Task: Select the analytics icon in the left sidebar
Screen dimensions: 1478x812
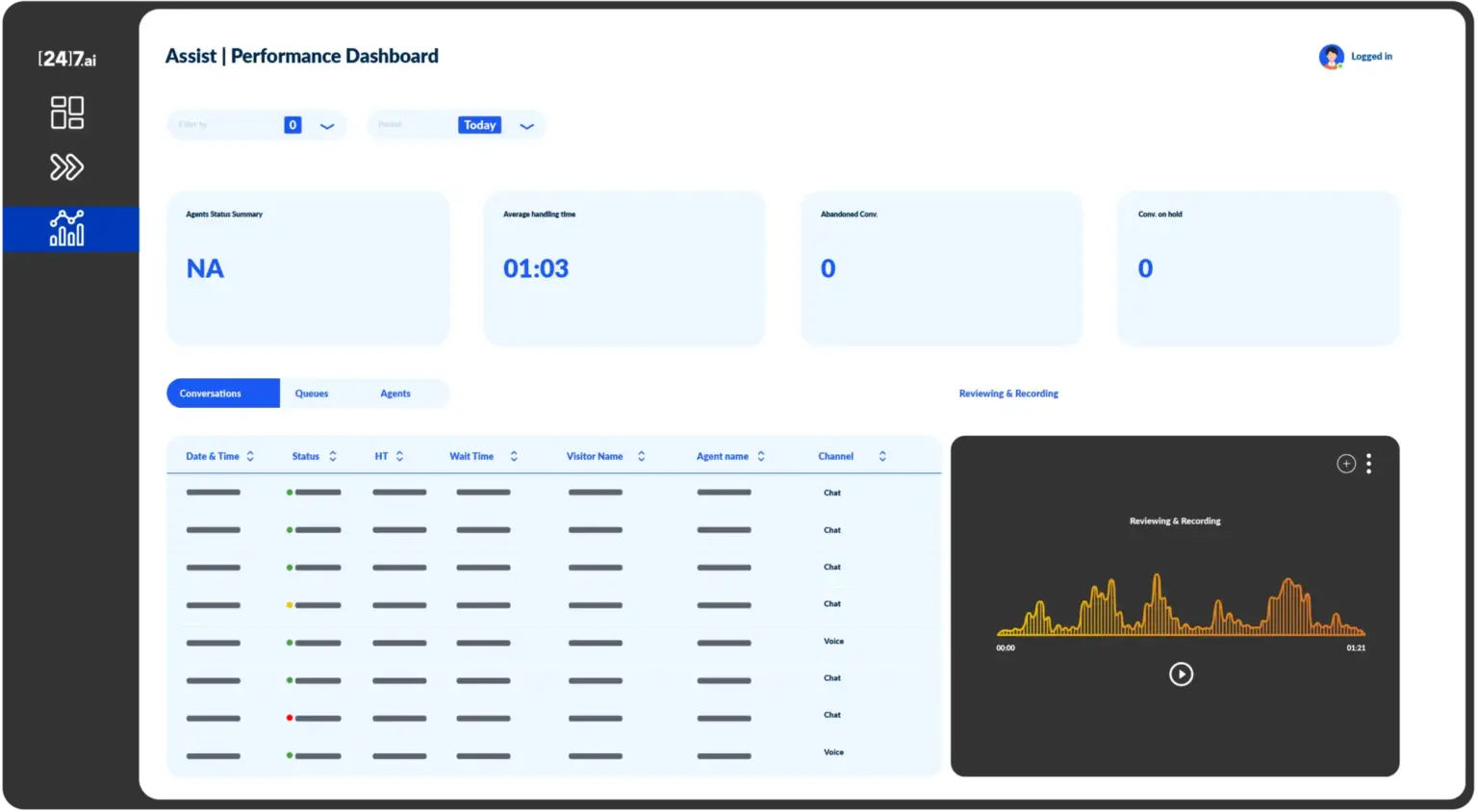Action: pos(67,228)
